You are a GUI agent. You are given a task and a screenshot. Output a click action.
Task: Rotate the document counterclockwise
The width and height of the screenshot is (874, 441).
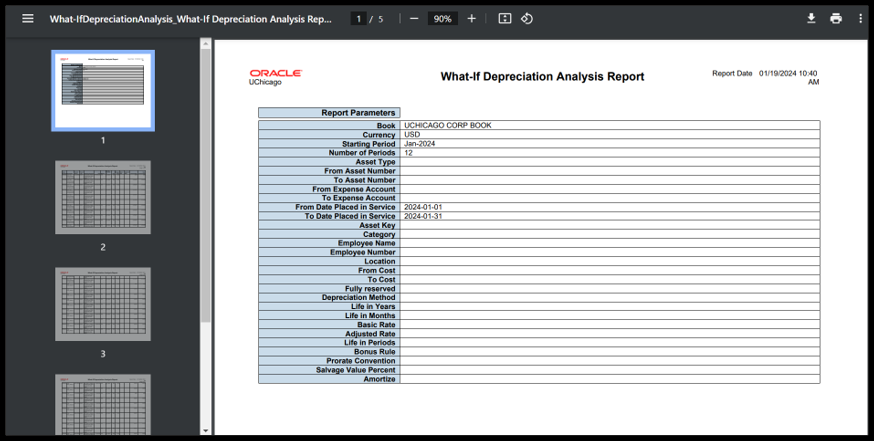pyautogui.click(x=527, y=19)
